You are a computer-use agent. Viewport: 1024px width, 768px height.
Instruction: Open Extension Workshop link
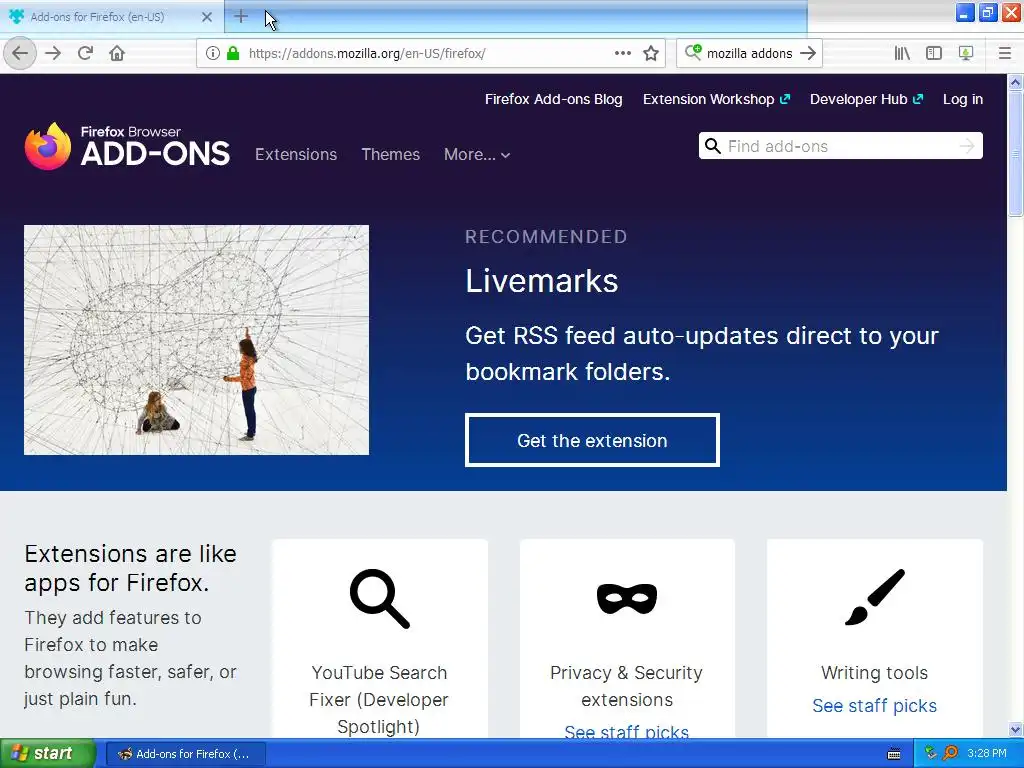point(716,99)
